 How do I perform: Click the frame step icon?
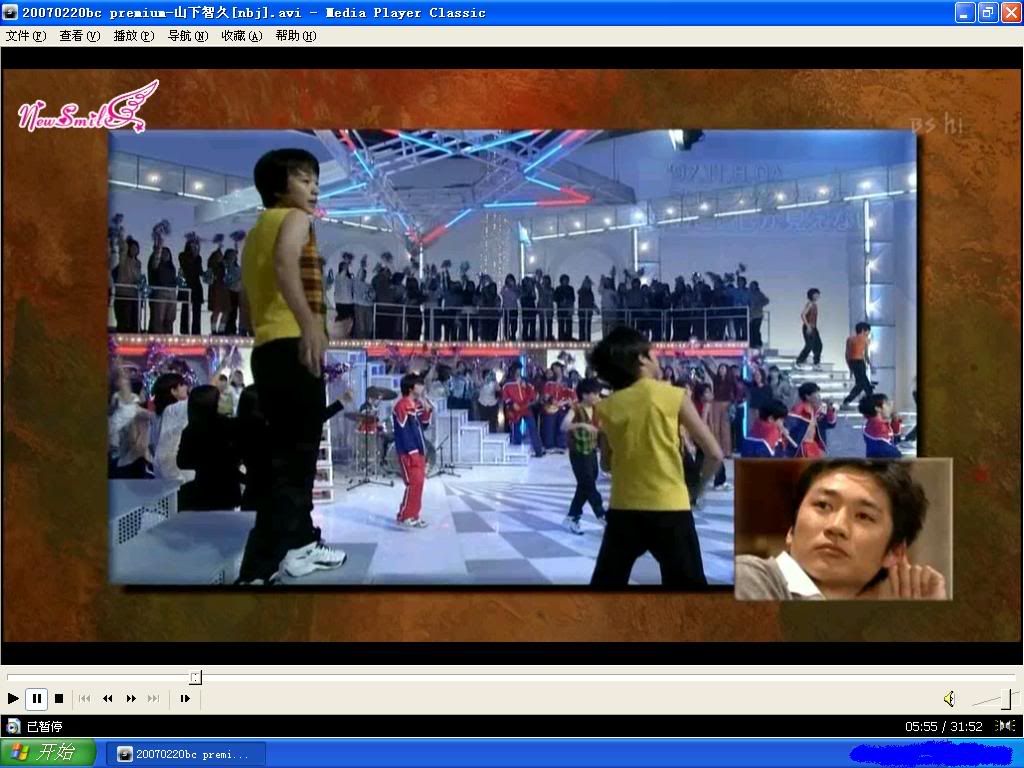(185, 699)
